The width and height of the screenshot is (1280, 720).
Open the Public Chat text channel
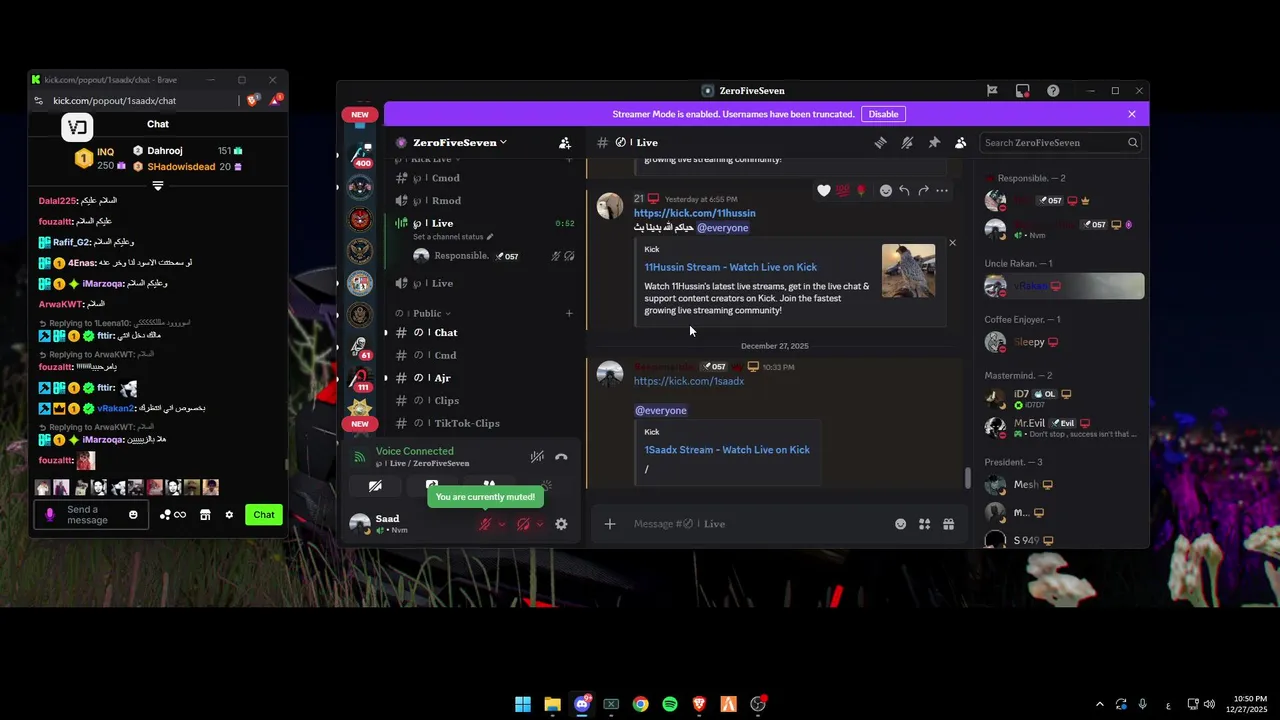(x=483, y=333)
